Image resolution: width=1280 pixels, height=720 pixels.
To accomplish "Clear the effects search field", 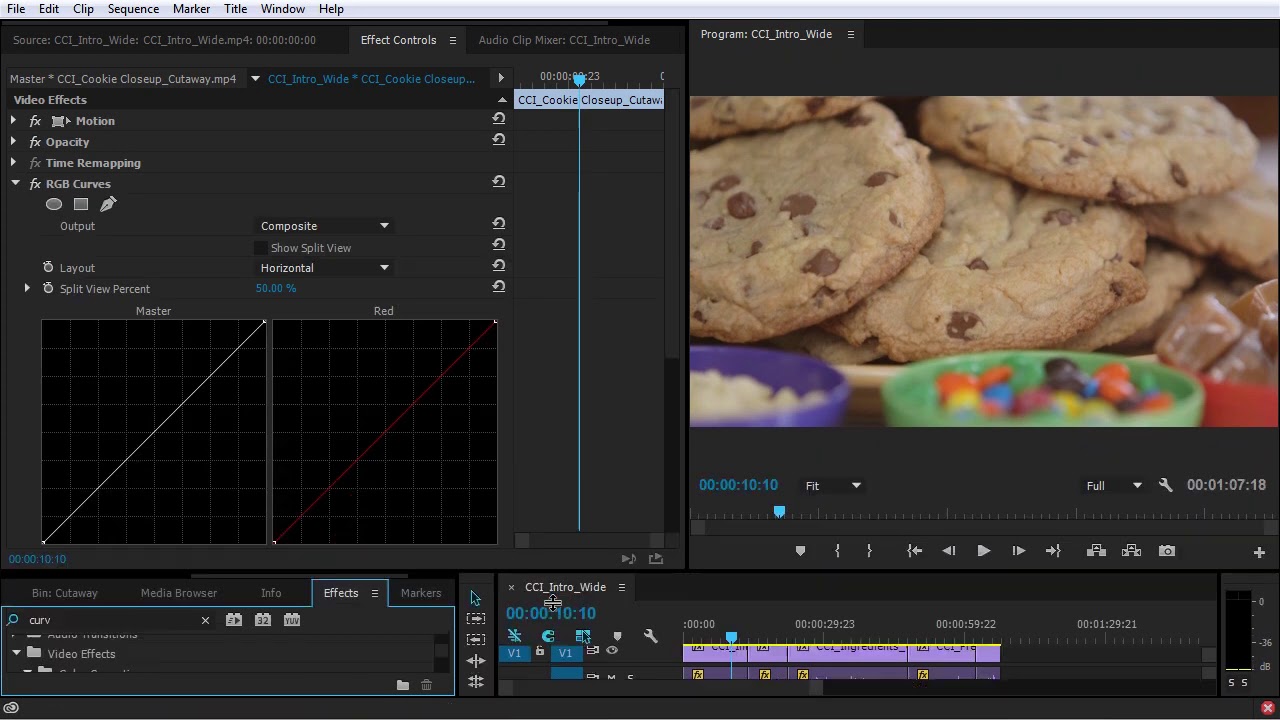I will click(205, 620).
